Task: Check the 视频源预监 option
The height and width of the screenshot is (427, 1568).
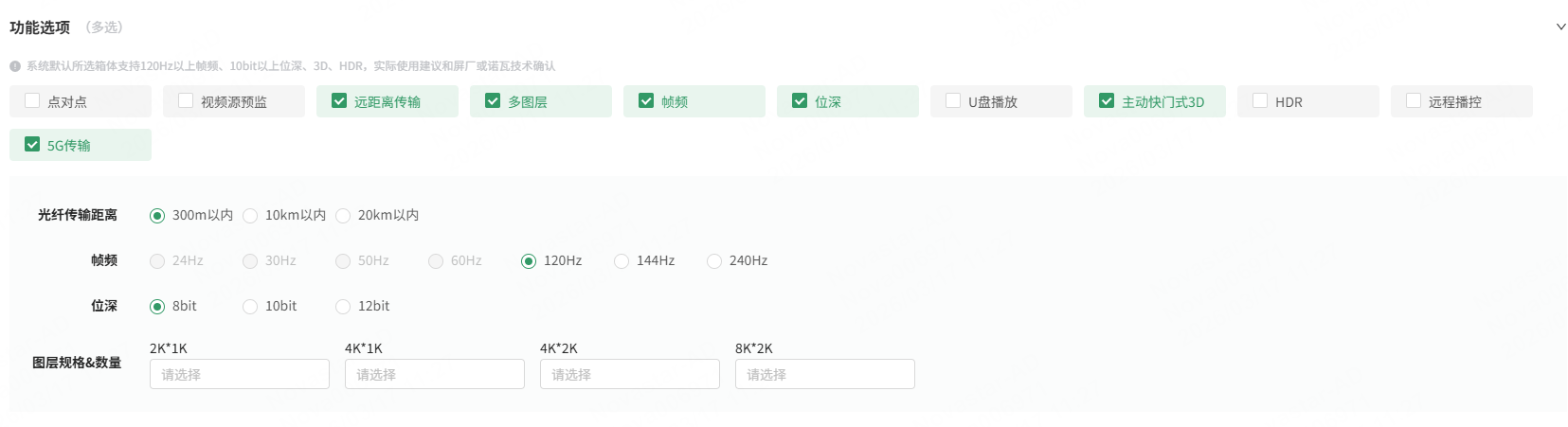Action: [x=186, y=100]
